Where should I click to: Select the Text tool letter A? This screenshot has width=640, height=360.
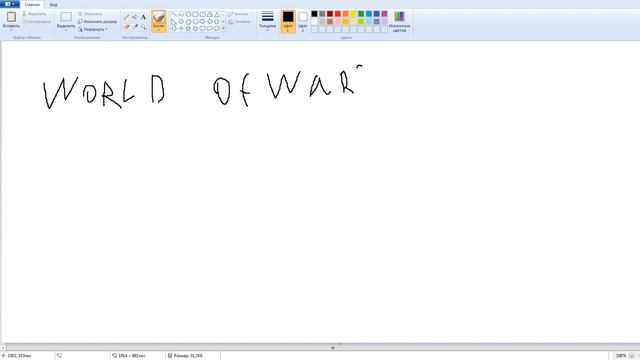tap(143, 17)
